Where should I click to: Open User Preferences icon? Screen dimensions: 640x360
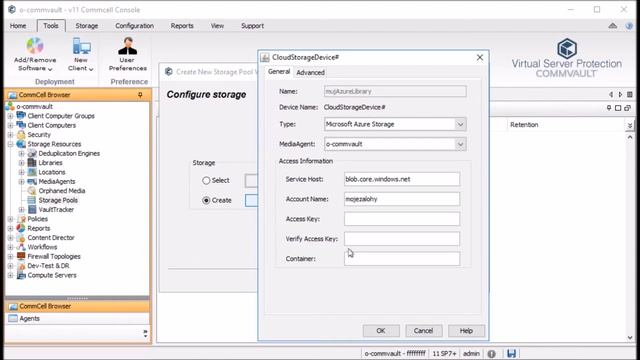tap(127, 46)
